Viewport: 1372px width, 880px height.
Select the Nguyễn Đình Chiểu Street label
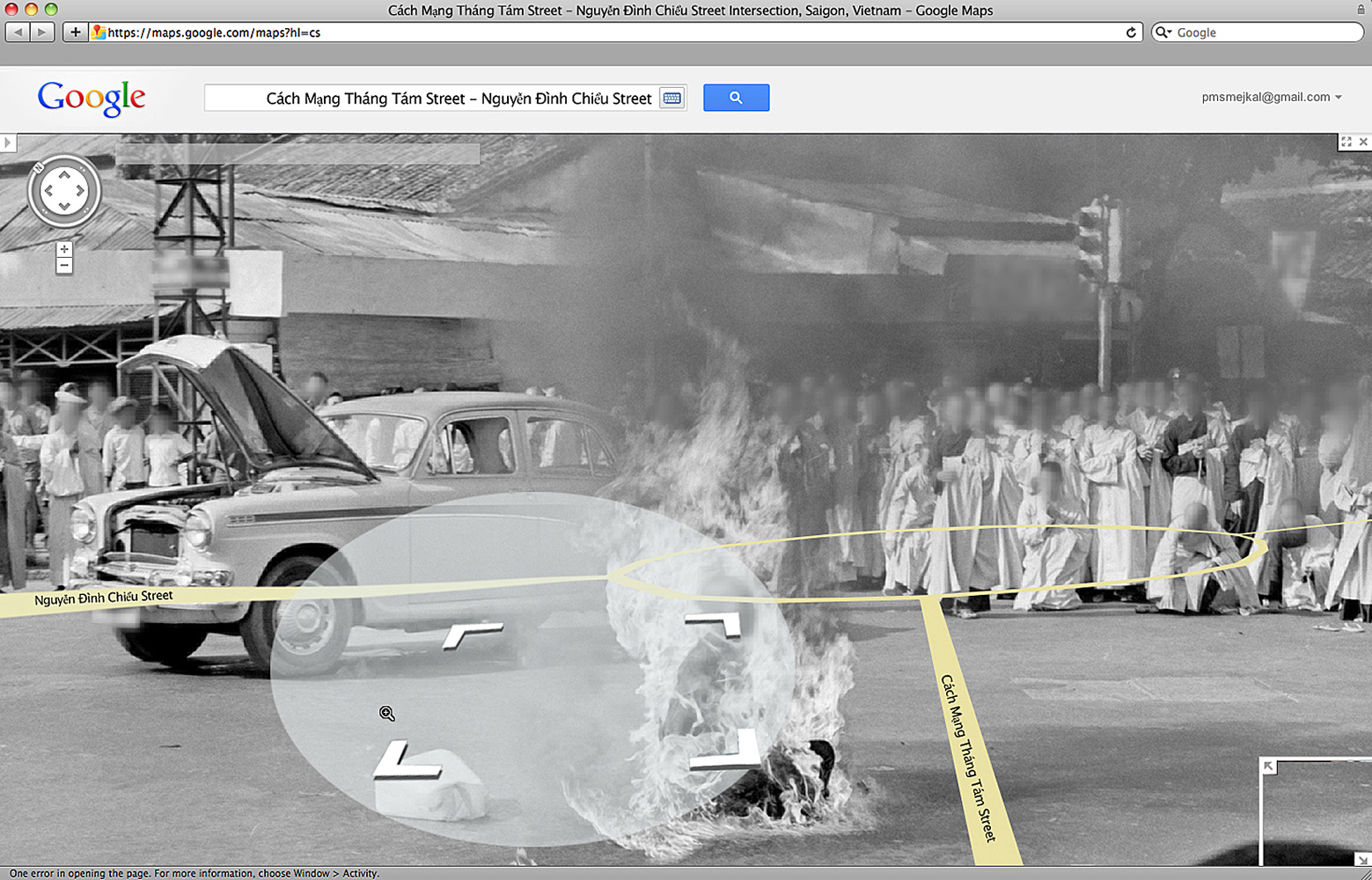103,598
